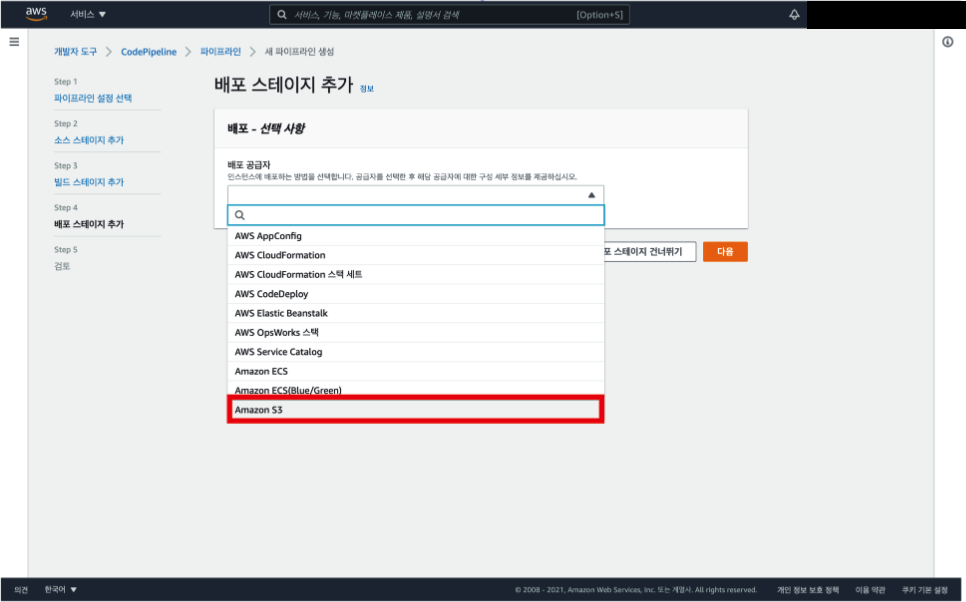Click the 정보 link beside the title
966x602 pixels.
367,89
